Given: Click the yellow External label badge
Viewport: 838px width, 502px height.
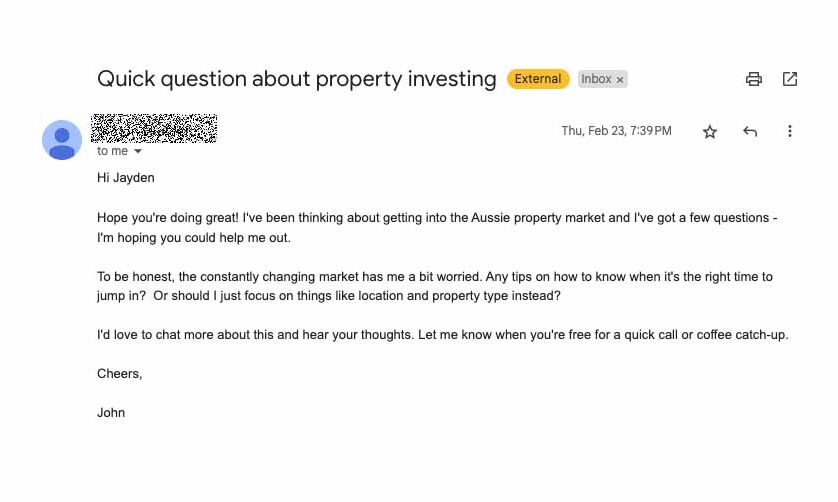Looking at the screenshot, I should (538, 79).
